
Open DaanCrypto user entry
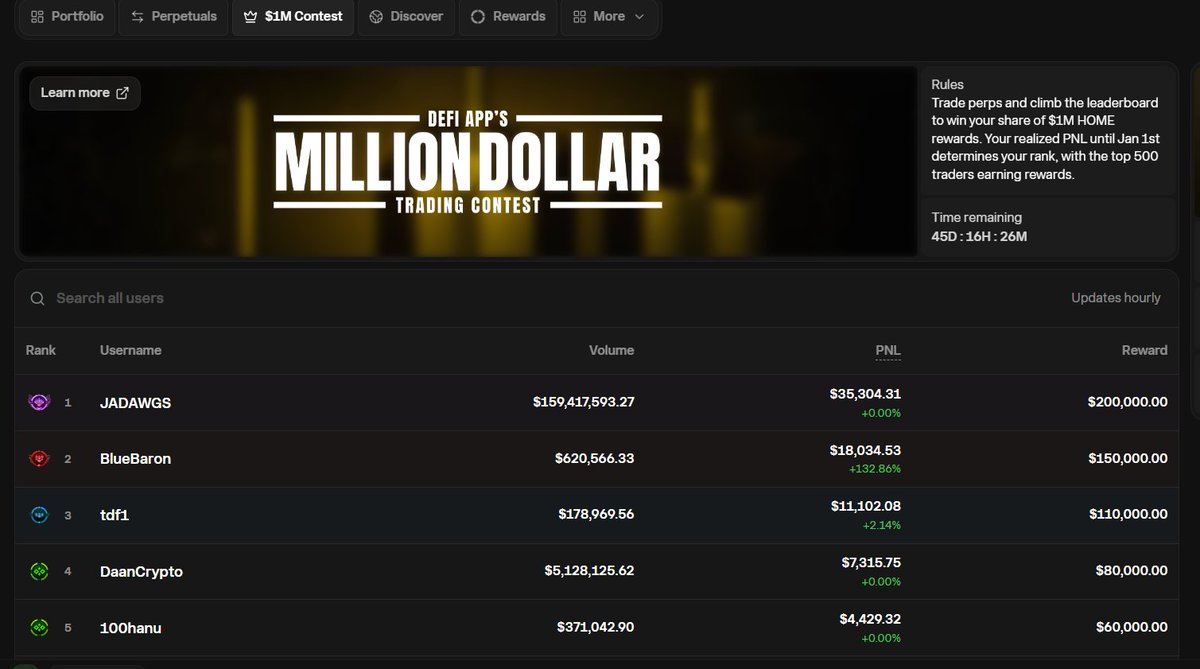[141, 572]
